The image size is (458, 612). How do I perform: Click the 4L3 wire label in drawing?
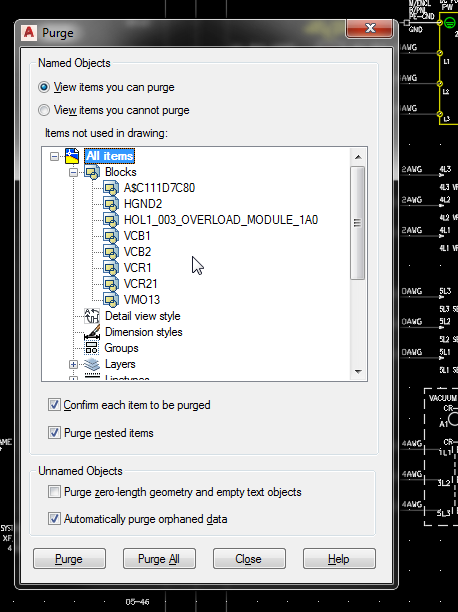[445, 169]
